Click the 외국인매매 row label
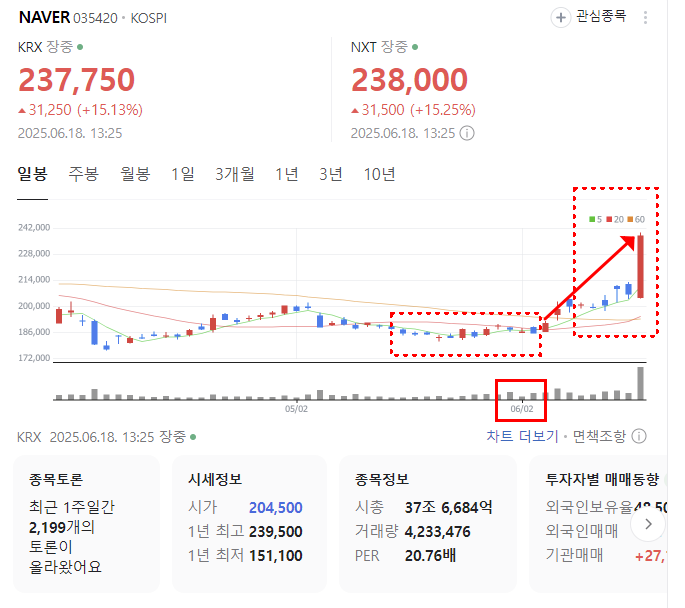Screen dimensions: 685x608 coord(581,531)
